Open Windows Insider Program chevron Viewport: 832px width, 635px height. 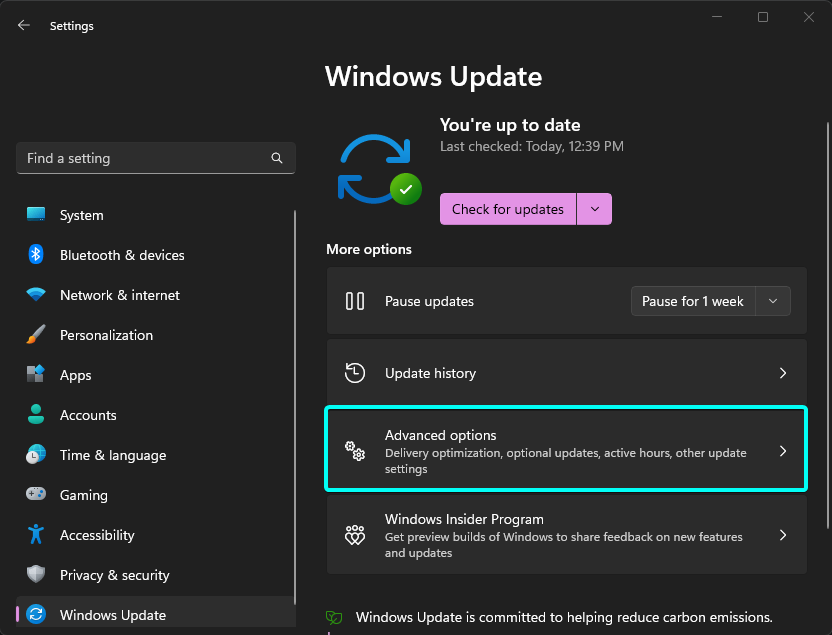click(x=783, y=535)
